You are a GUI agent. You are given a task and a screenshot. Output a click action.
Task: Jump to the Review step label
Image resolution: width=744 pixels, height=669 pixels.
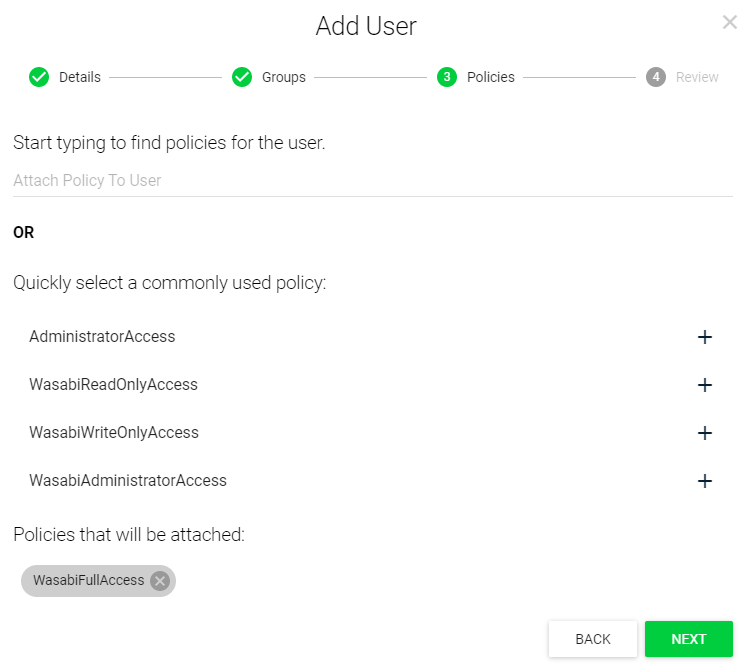[697, 77]
